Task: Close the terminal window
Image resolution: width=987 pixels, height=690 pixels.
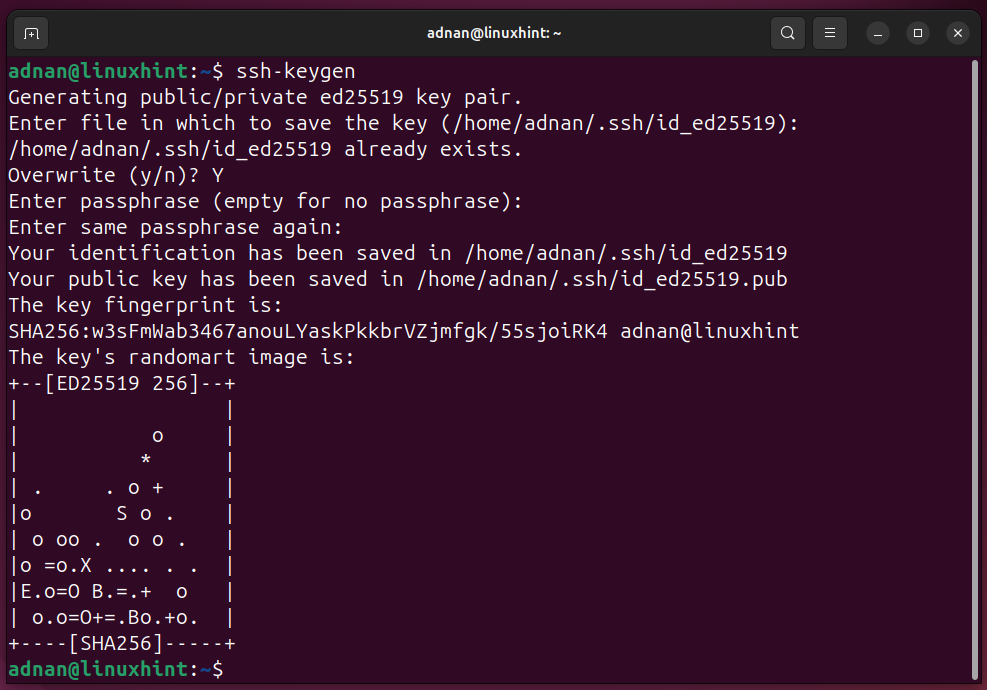Action: [957, 32]
